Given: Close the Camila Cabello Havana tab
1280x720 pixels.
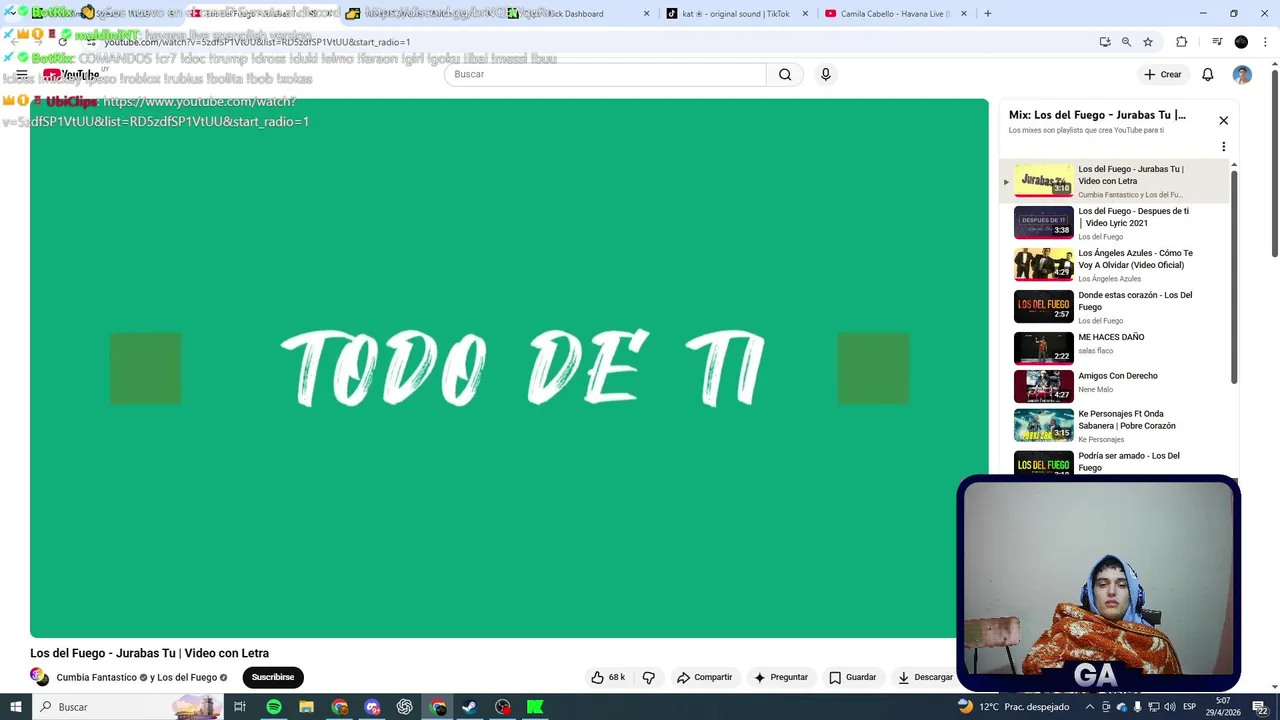Looking at the screenshot, I should (964, 14).
